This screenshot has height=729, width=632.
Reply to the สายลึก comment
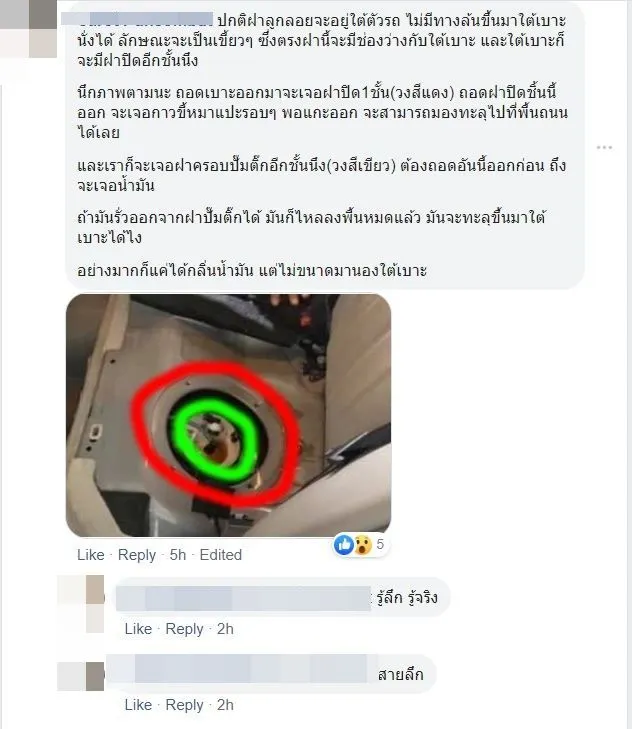pos(185,705)
